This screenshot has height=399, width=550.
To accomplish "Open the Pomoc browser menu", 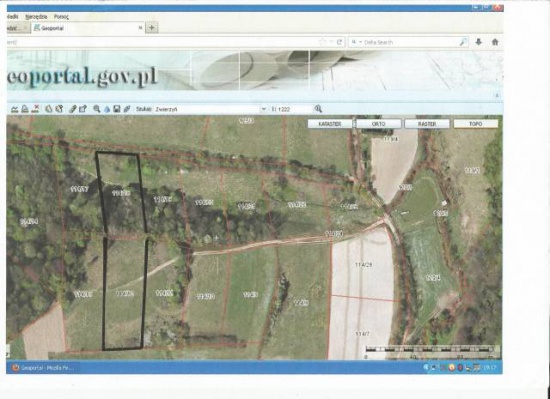I will (61, 17).
